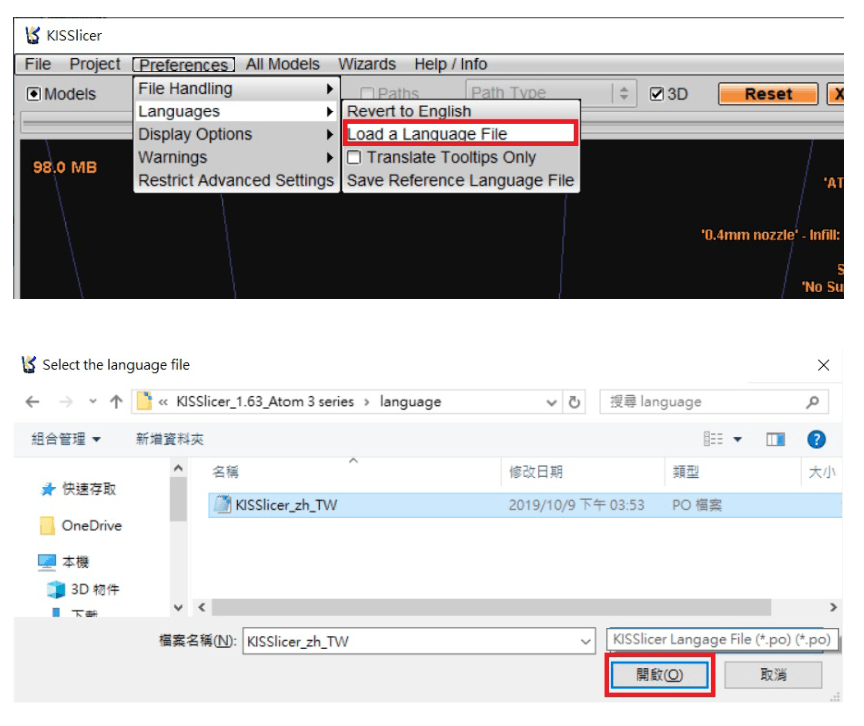
Task: Choose Load a Language File
Action: 461,134
